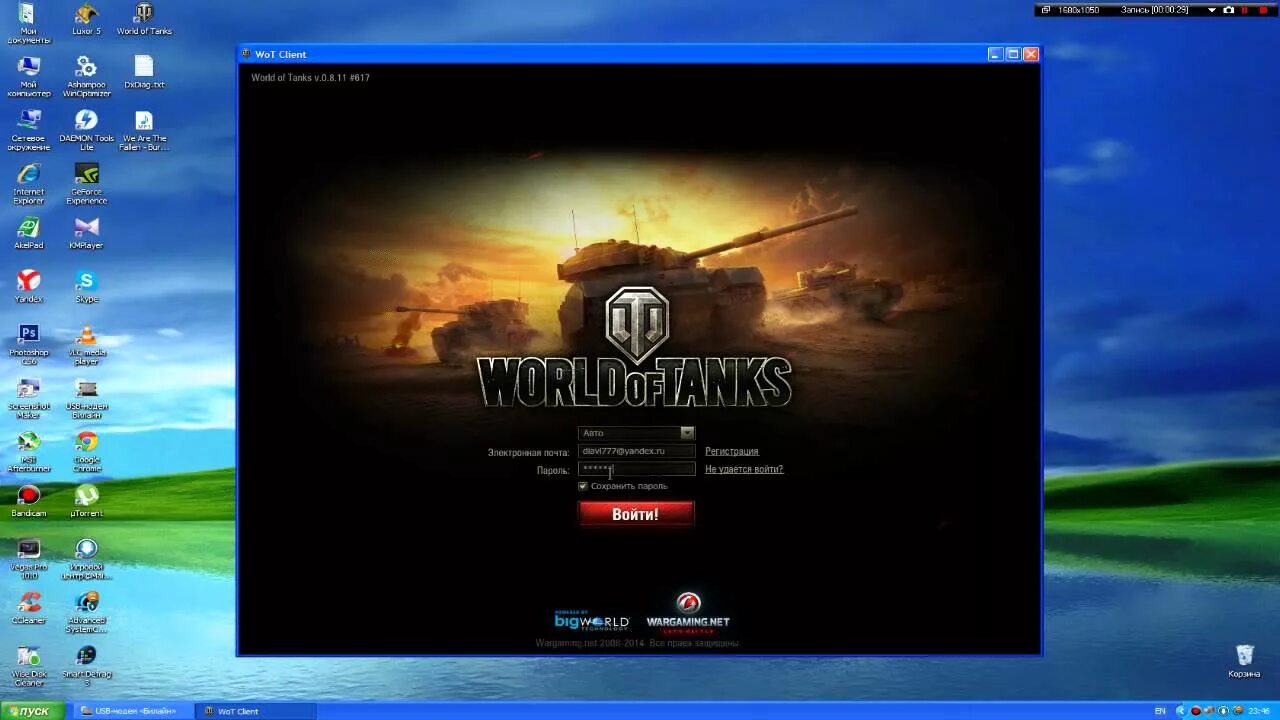Open the Bandicam recording bar dropdown arrow
Viewport: 1280px width, 720px height.
[x=1211, y=10]
